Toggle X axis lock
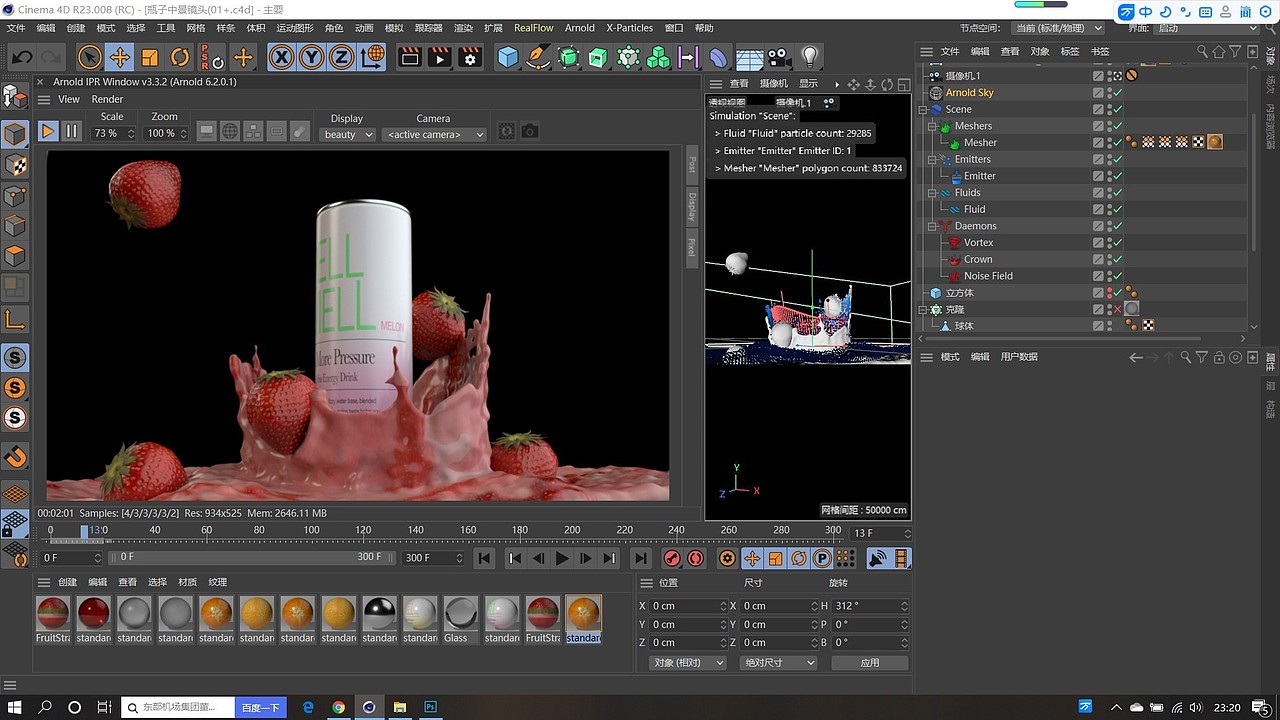 coord(282,57)
